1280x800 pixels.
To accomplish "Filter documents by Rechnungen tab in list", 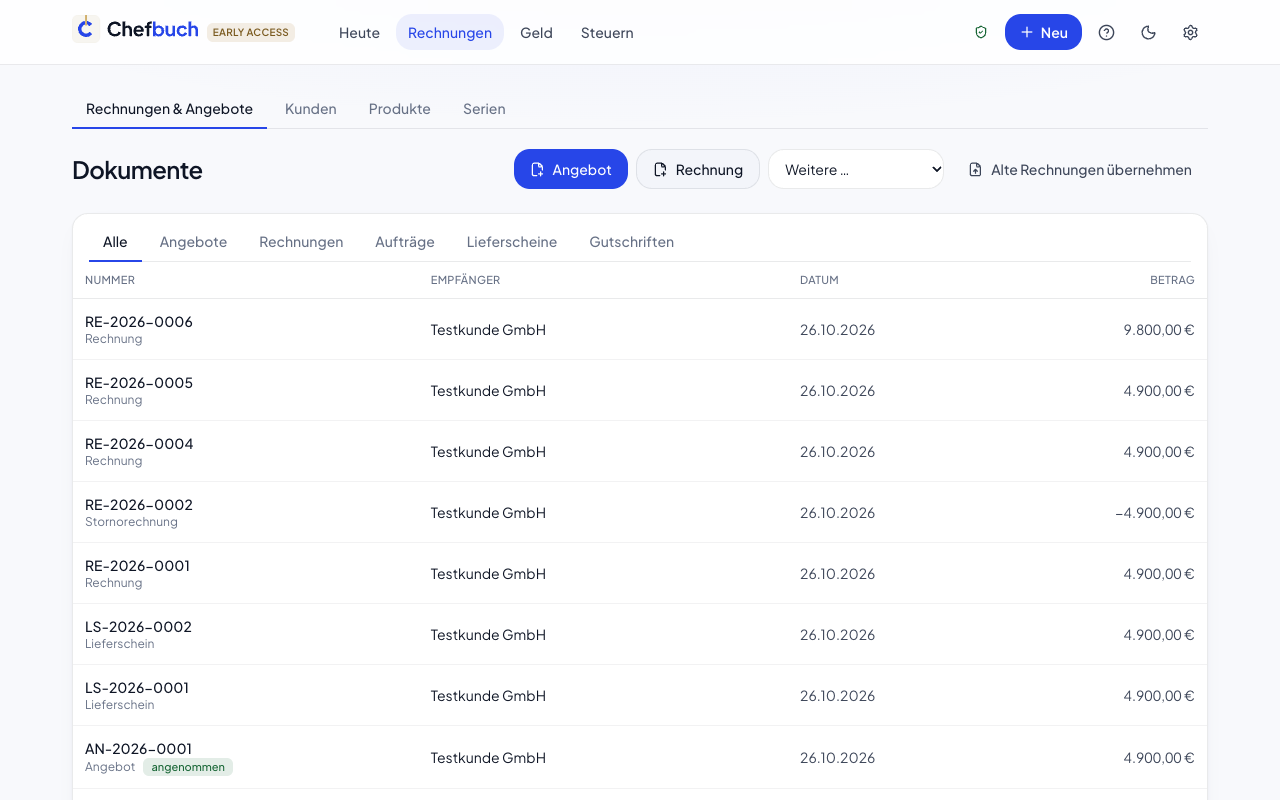I will pos(301,242).
